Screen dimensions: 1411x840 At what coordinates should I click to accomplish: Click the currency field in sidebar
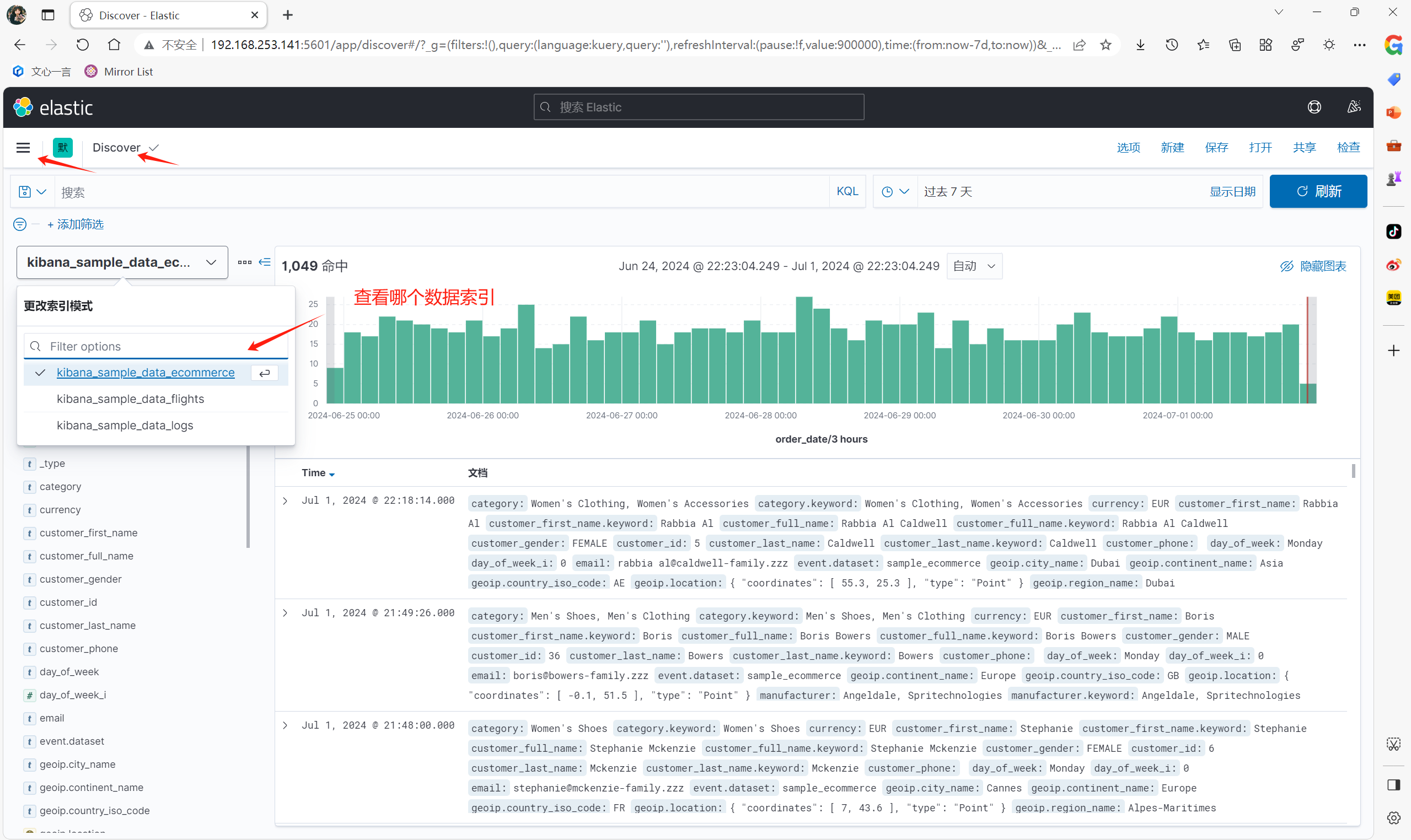(60, 509)
